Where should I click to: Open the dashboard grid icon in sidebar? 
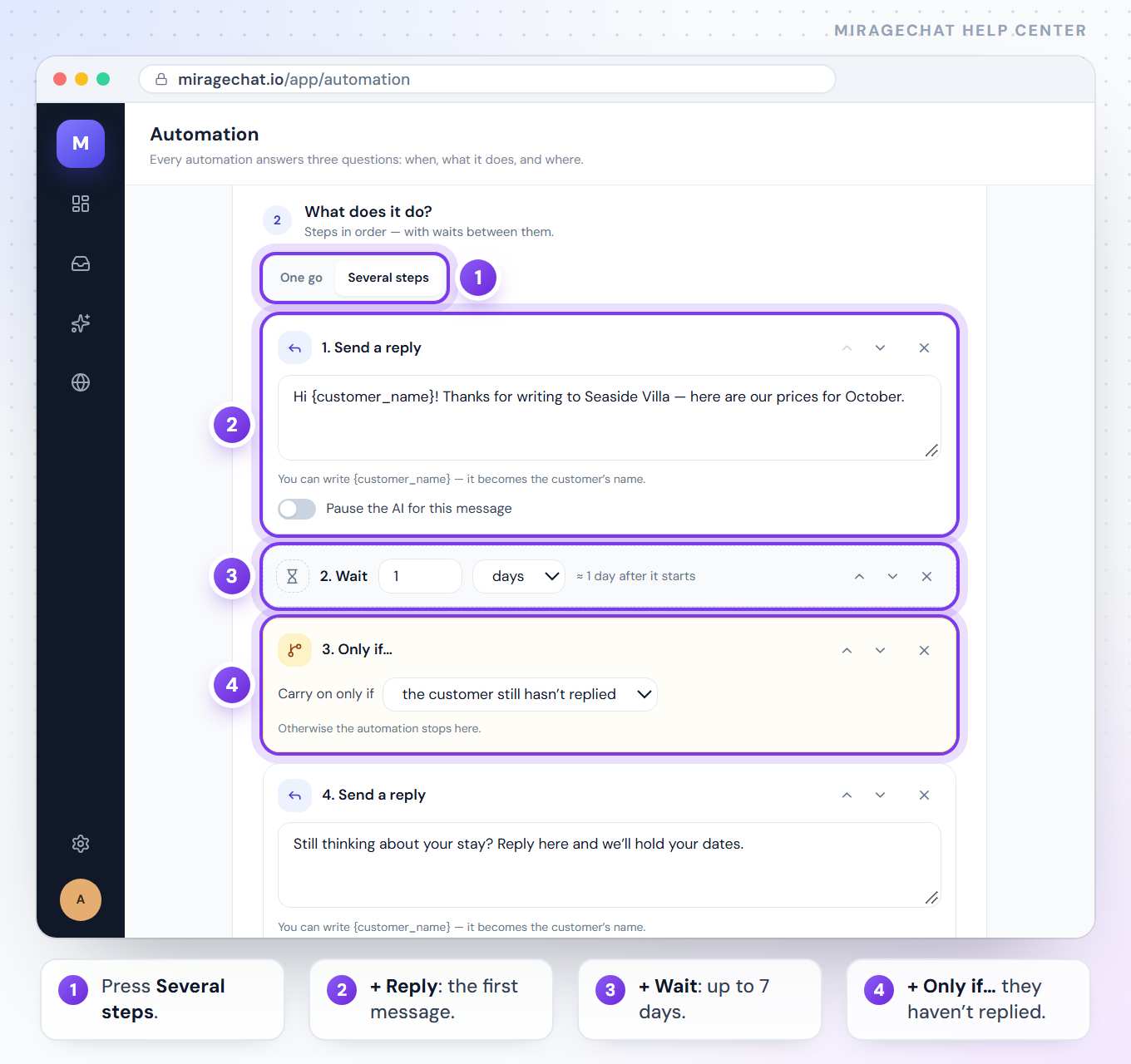81,204
